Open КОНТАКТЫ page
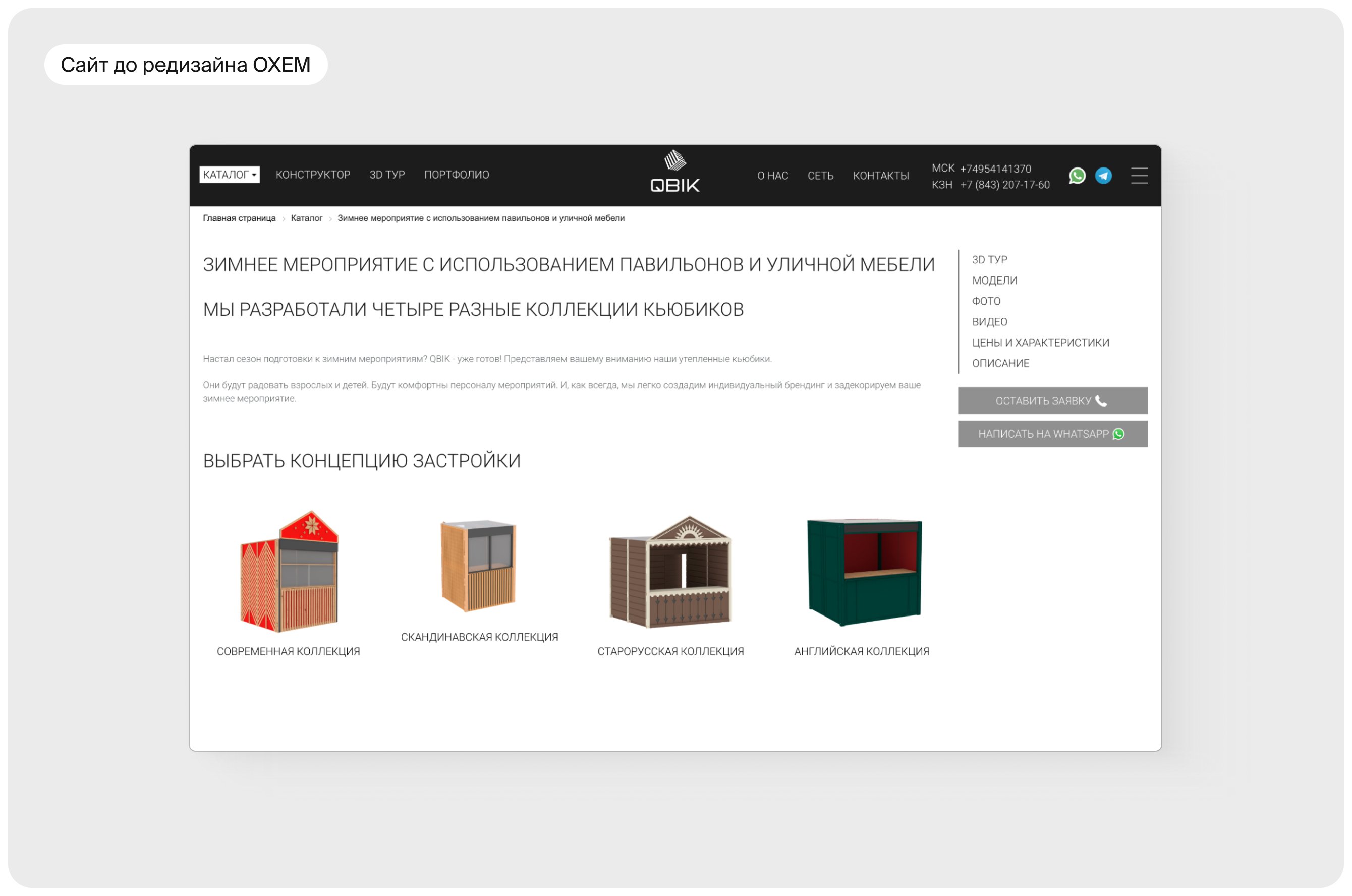The width and height of the screenshot is (1352, 896). pos(881,176)
